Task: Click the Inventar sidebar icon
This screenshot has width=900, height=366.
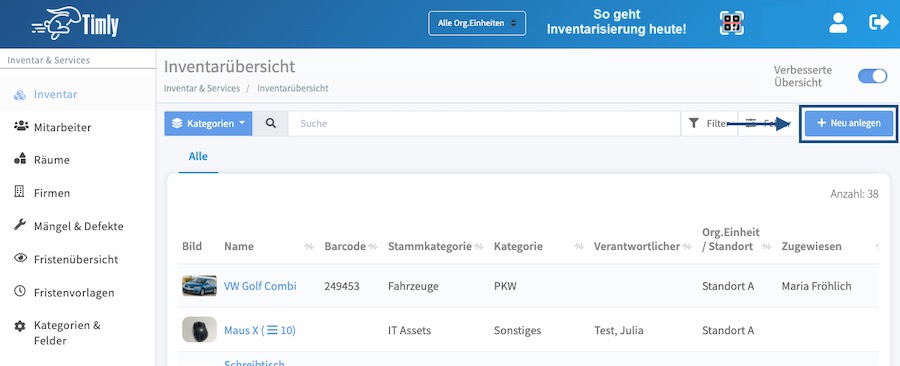Action: tap(20, 95)
